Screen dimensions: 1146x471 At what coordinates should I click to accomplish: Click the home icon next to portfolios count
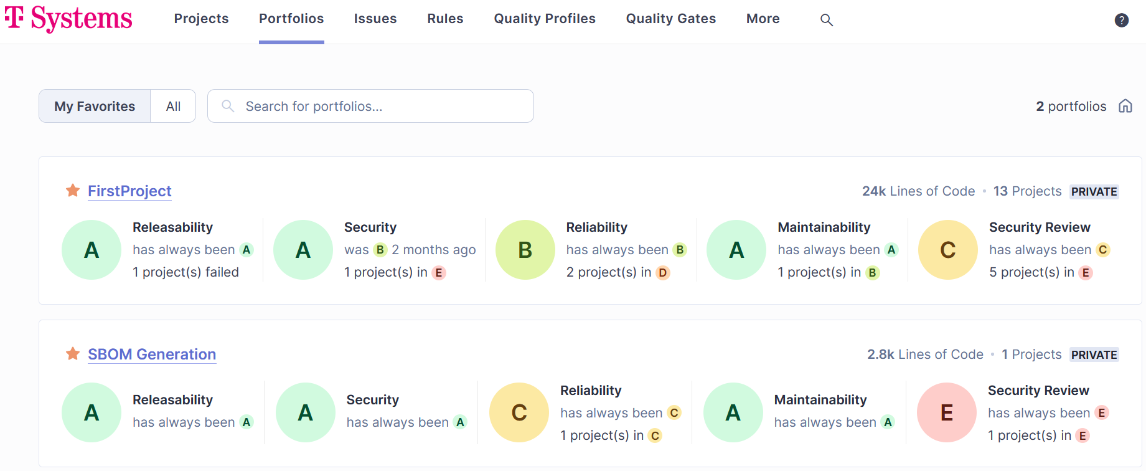point(1125,106)
